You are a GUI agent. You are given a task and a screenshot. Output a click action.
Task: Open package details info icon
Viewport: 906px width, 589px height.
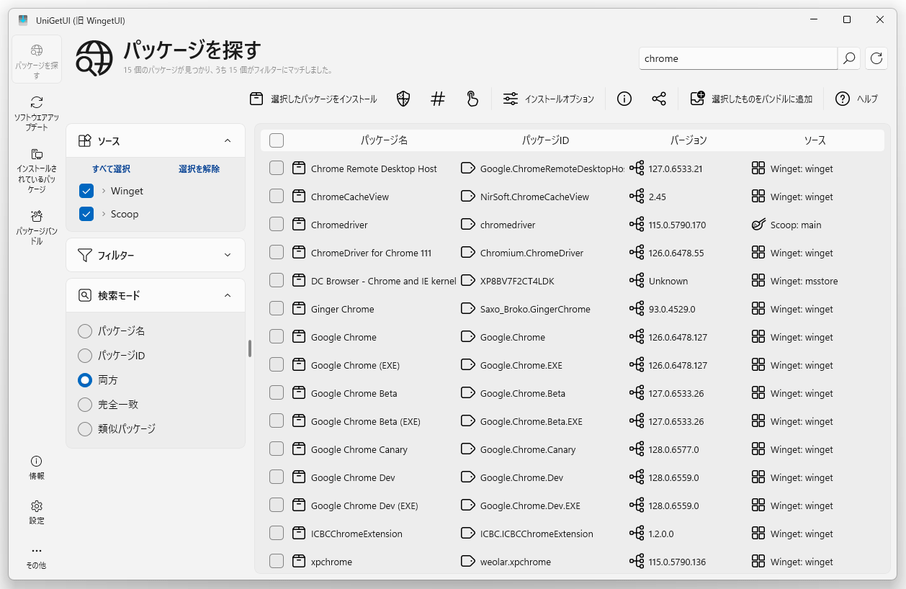click(x=624, y=99)
